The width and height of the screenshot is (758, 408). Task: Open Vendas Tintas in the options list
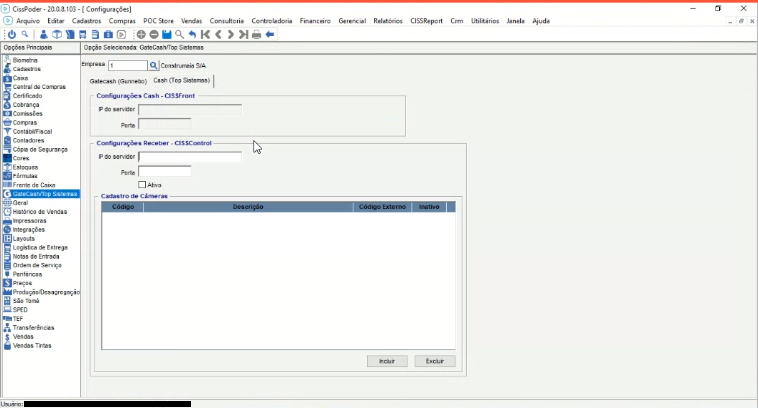pos(32,345)
